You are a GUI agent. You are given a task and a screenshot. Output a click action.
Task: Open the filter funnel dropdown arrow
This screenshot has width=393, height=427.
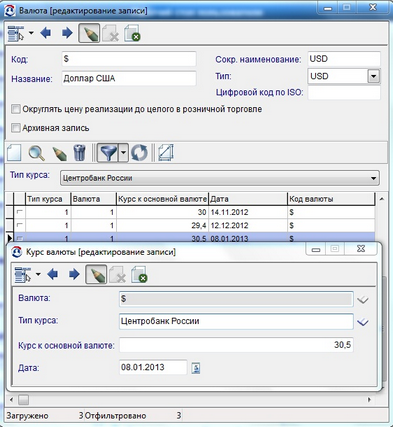pos(123,153)
